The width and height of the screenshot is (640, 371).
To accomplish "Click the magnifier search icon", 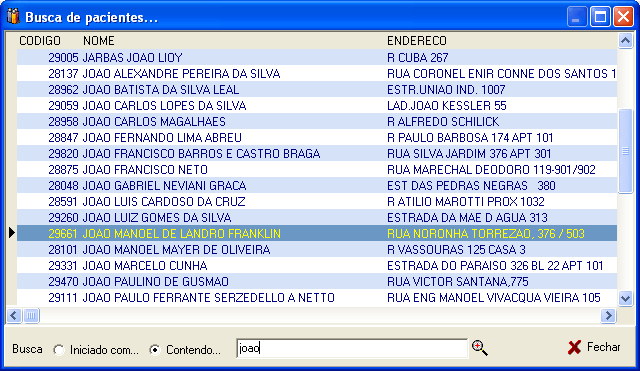I will (x=480, y=348).
